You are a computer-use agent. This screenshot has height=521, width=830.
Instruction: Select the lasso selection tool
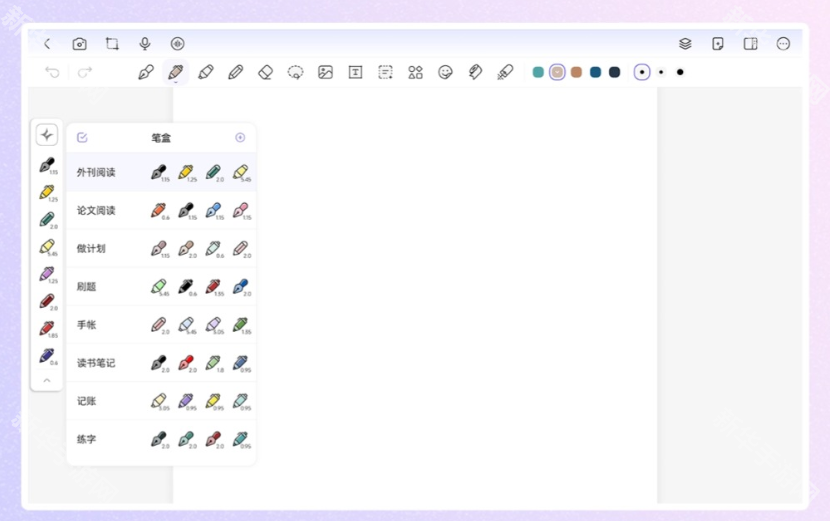tap(295, 72)
